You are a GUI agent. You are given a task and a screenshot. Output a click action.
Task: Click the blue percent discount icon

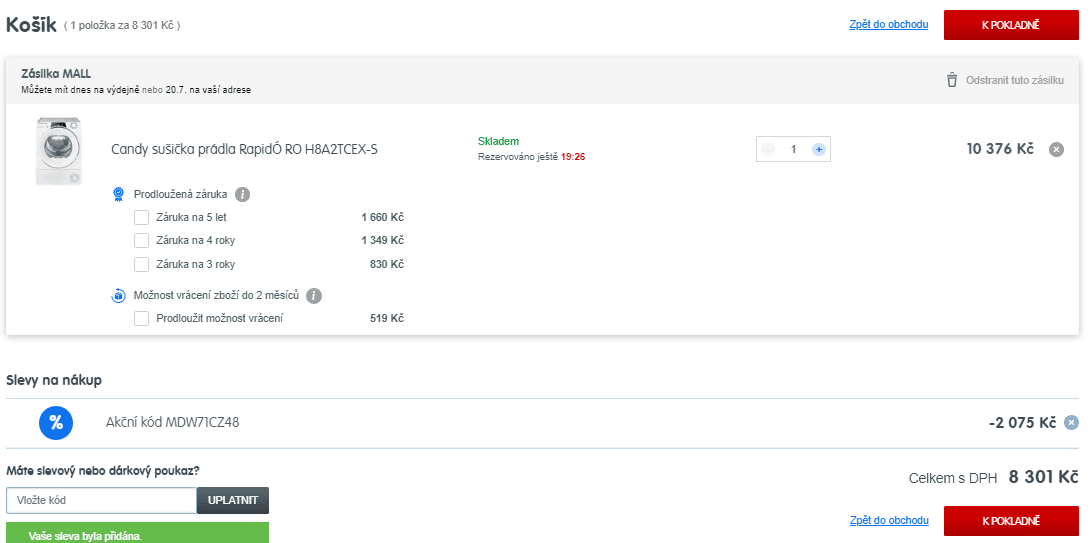[56, 422]
